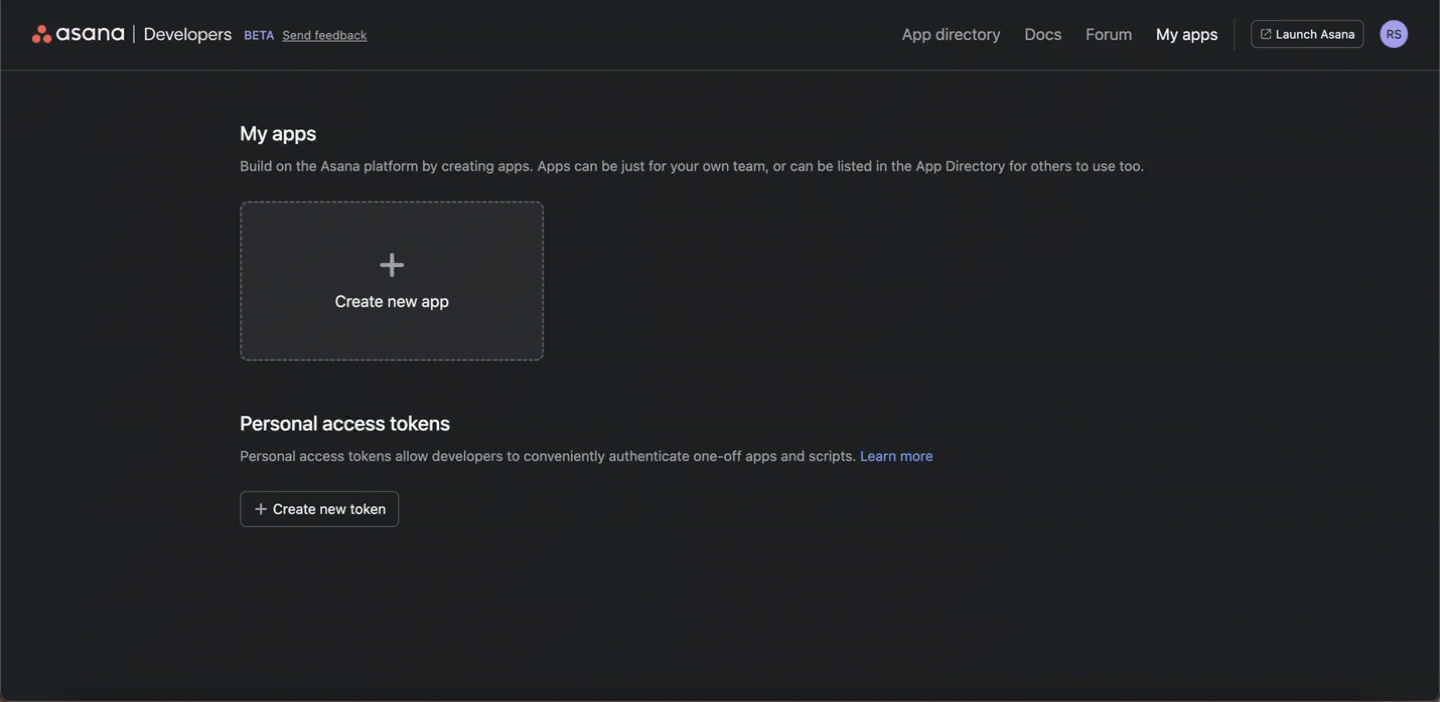Click the plus icon on Create new token button
The width and height of the screenshot is (1440, 702).
coord(261,509)
